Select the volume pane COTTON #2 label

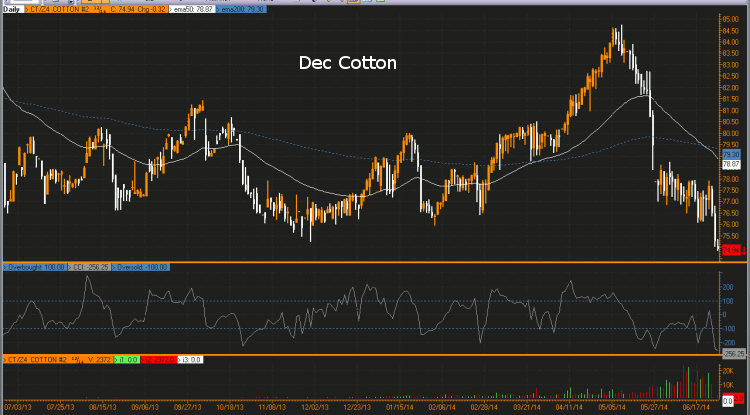pos(40,358)
